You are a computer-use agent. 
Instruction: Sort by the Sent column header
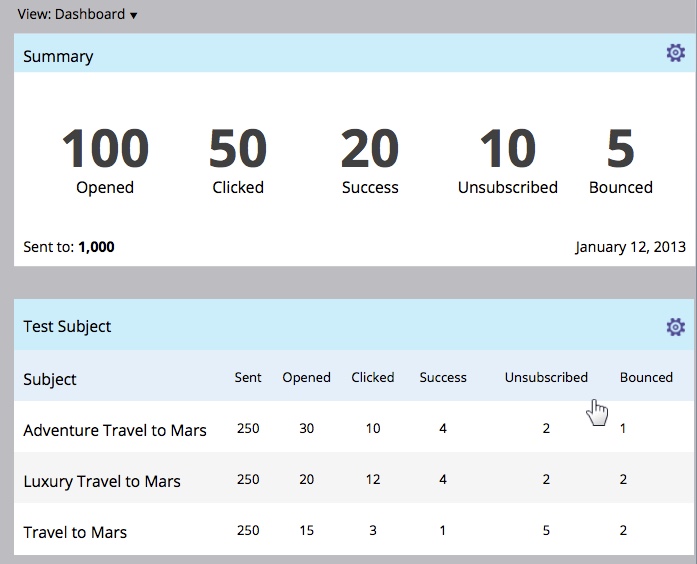tap(248, 377)
